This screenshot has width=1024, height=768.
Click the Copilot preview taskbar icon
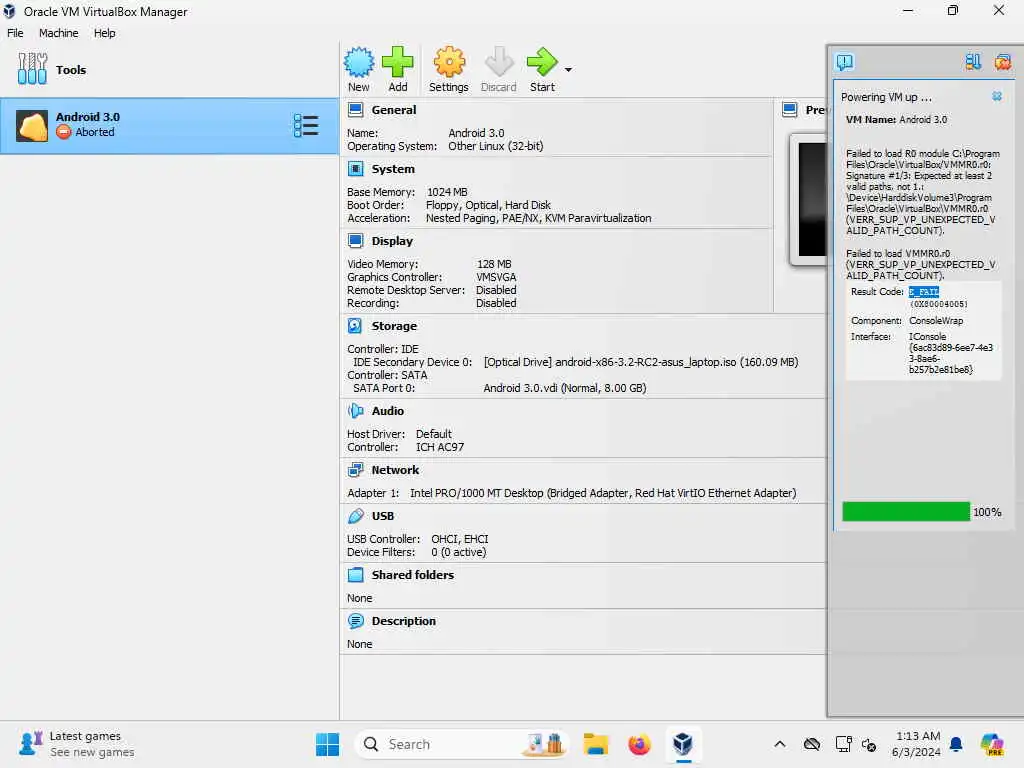pos(992,744)
